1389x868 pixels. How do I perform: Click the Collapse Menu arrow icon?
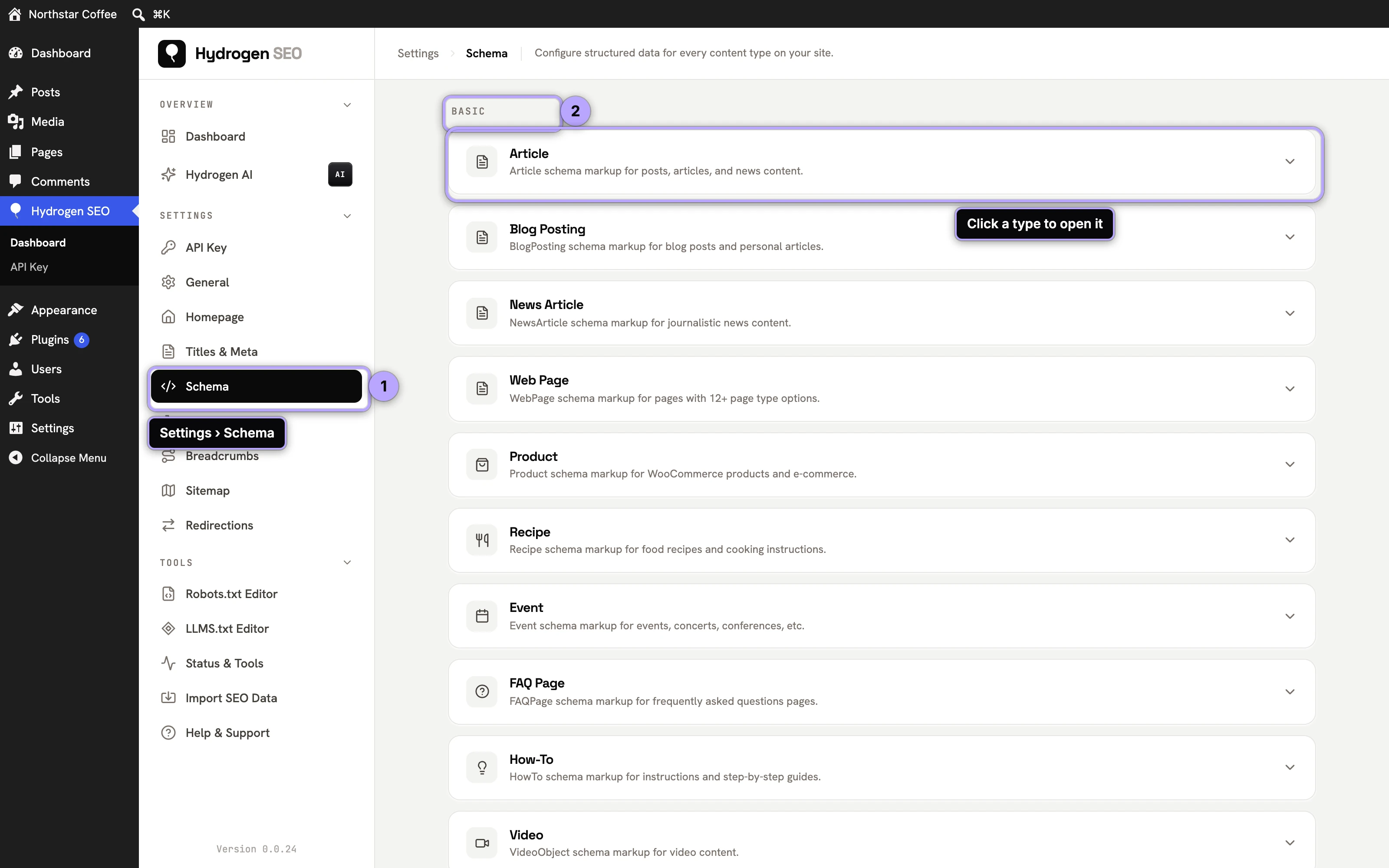pos(16,457)
